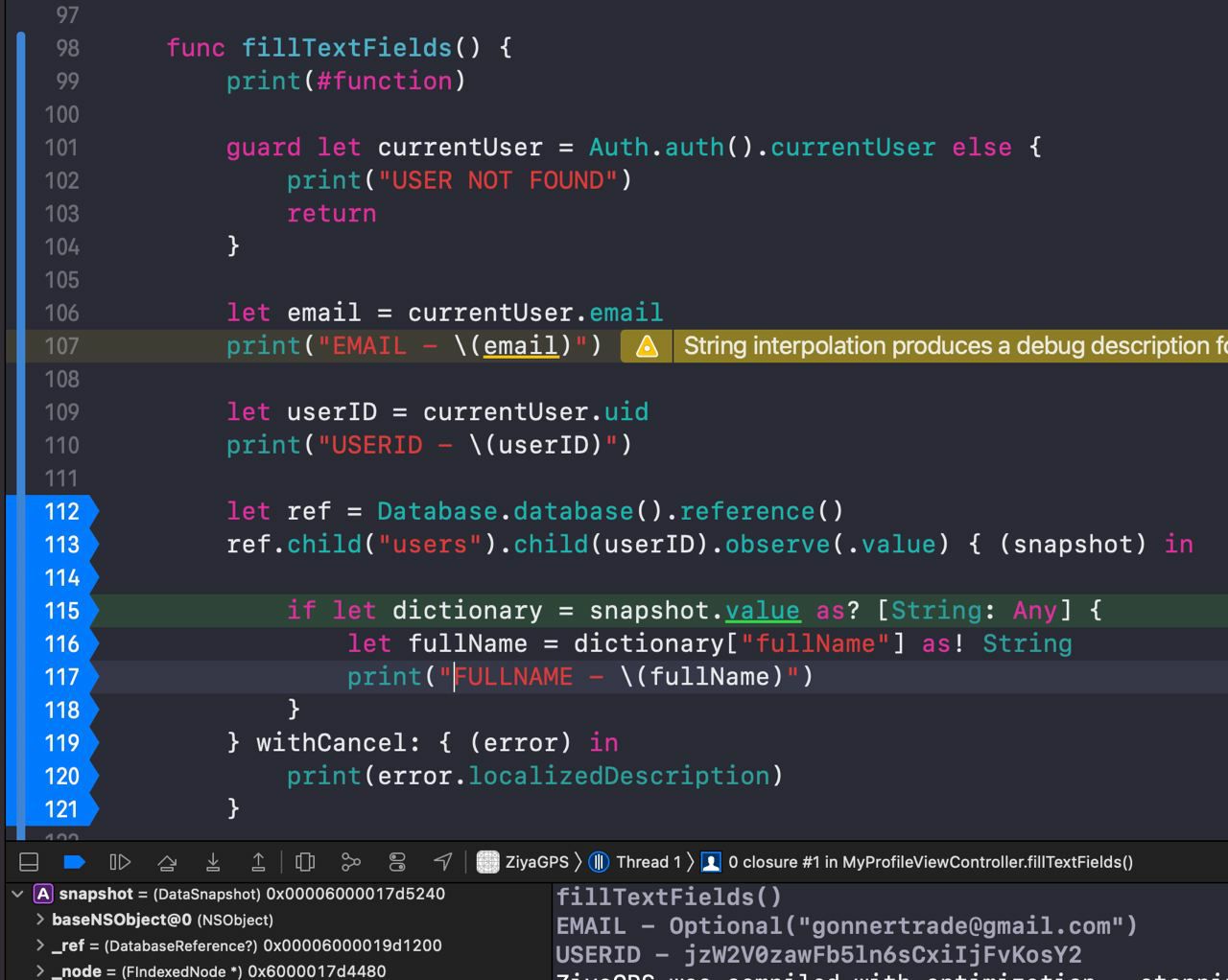Click line number 98 in the gutter
The image size is (1228, 980).
pos(67,48)
